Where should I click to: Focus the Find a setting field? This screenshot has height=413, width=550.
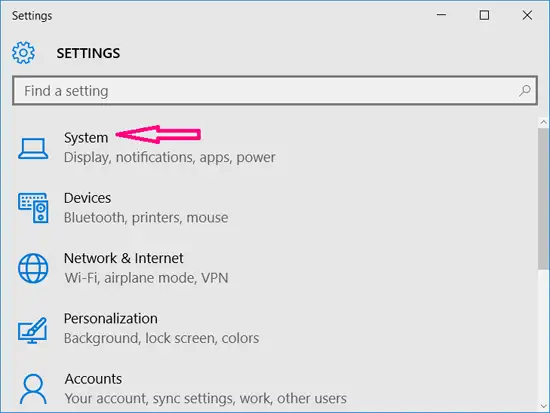[275, 91]
